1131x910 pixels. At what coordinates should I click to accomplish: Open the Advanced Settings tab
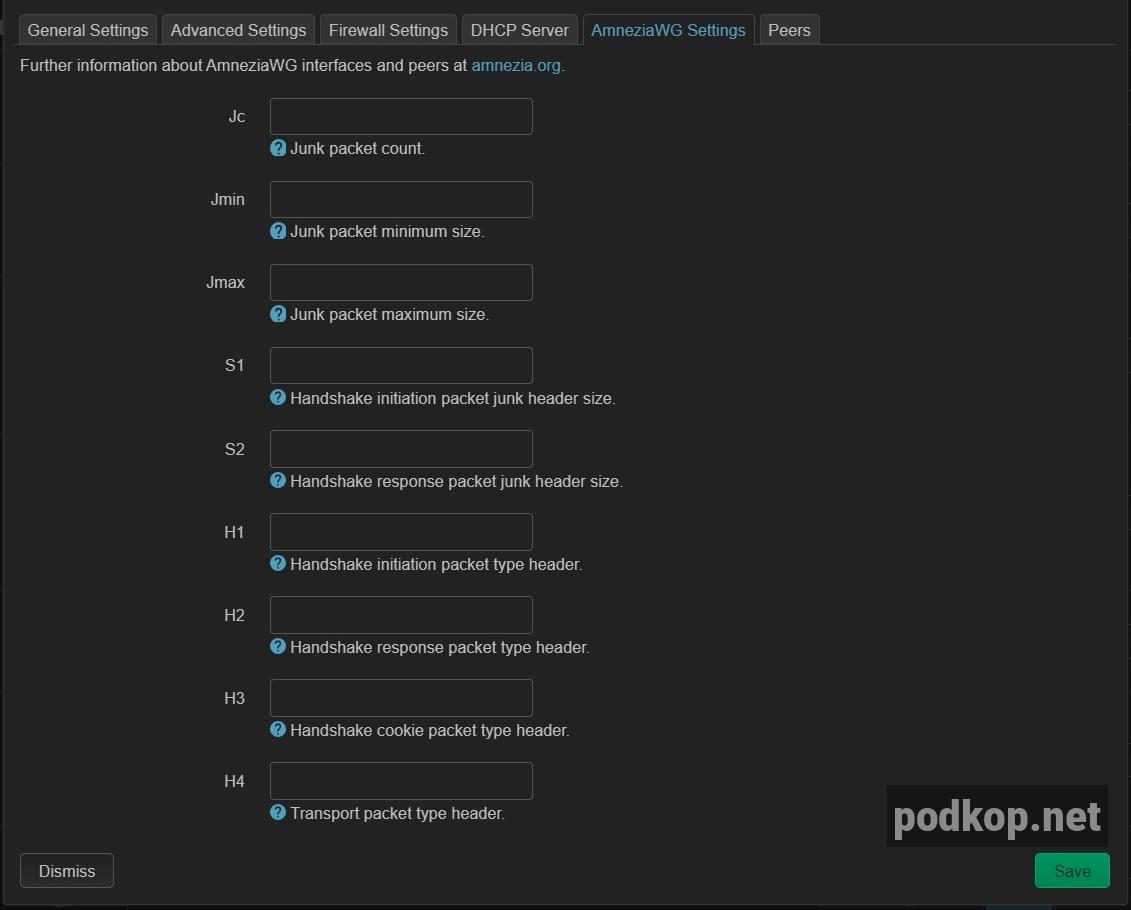[x=238, y=30]
